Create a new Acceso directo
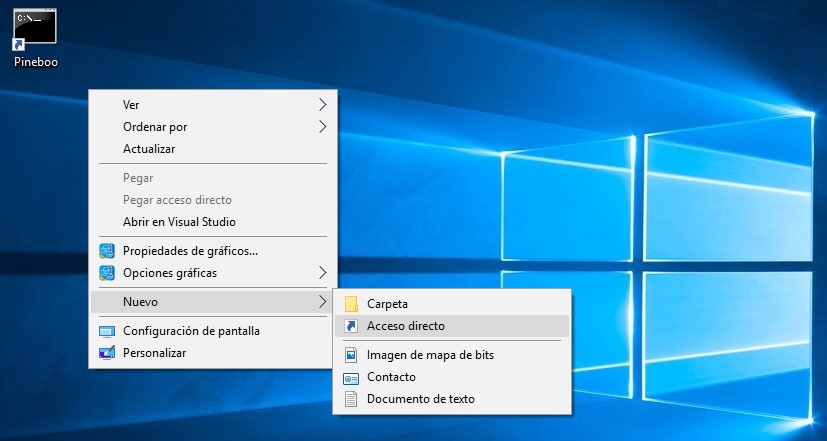This screenshot has height=441, width=827. 452,326
